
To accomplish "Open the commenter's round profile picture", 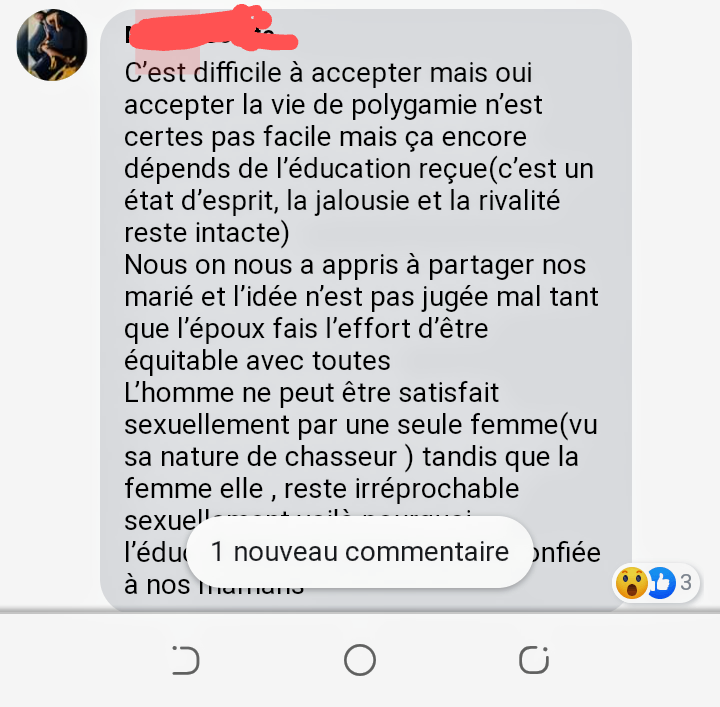I will (x=52, y=45).
